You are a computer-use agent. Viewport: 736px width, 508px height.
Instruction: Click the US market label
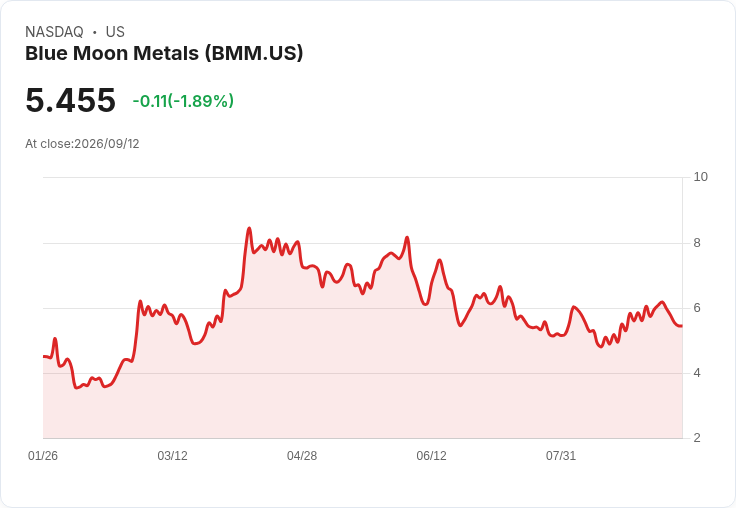pyautogui.click(x=115, y=32)
